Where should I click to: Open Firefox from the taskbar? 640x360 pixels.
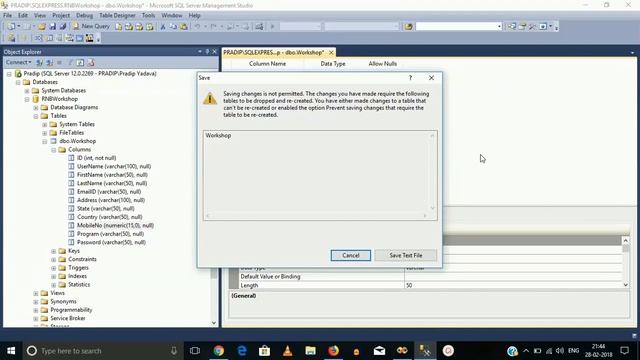click(x=333, y=351)
